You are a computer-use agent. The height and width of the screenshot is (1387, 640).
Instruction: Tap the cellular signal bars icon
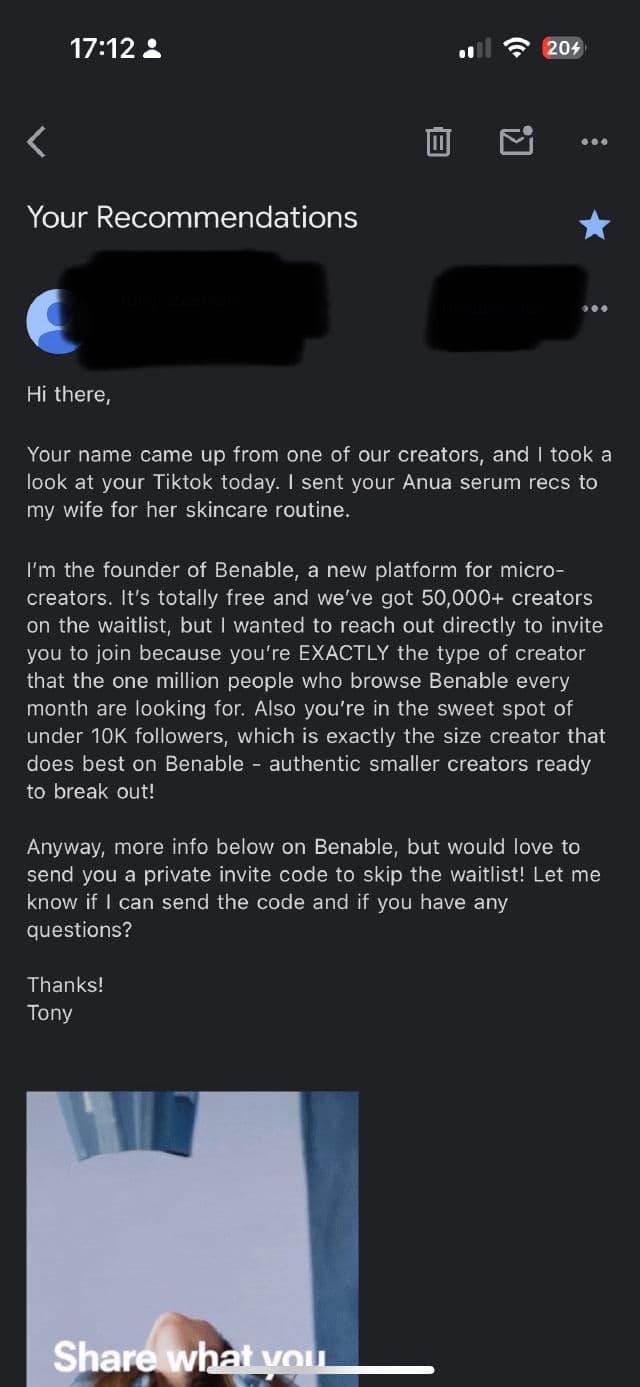tap(475, 49)
